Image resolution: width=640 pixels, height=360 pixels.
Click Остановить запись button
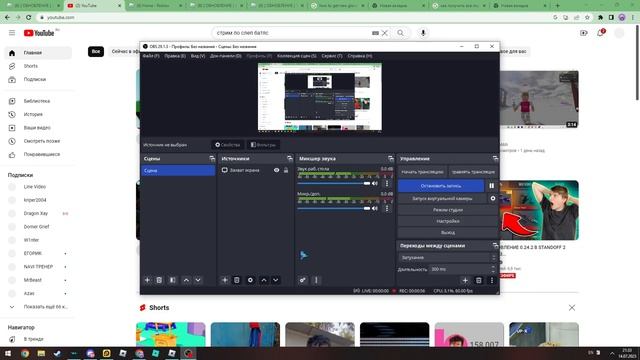441,186
